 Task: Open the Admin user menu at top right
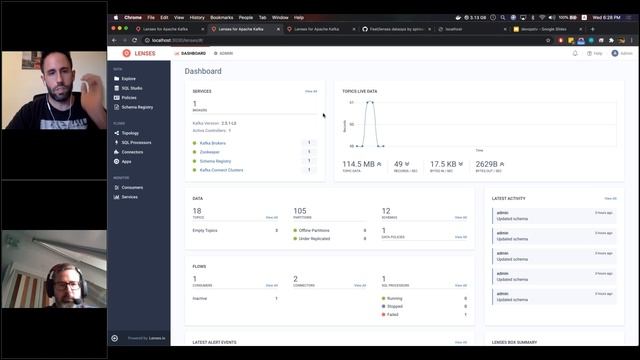[x=622, y=53]
